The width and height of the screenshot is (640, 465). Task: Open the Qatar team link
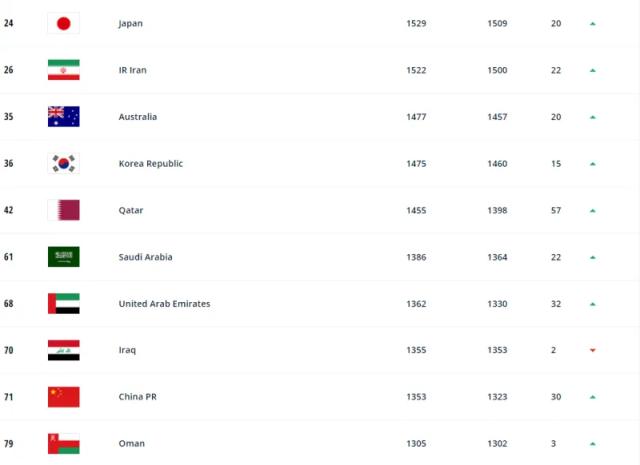click(131, 210)
